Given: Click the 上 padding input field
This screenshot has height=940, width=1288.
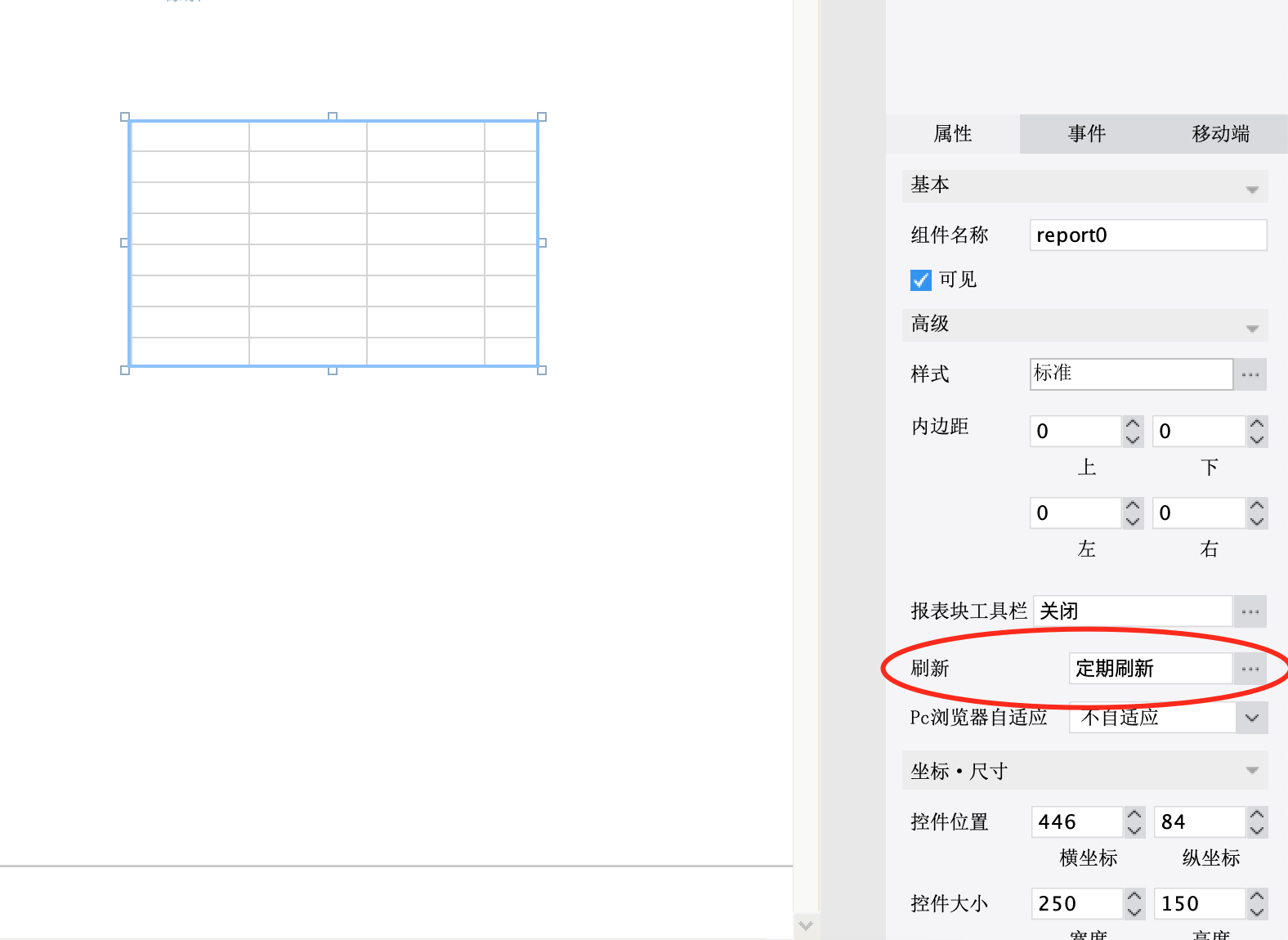Looking at the screenshot, I should point(1076,432).
